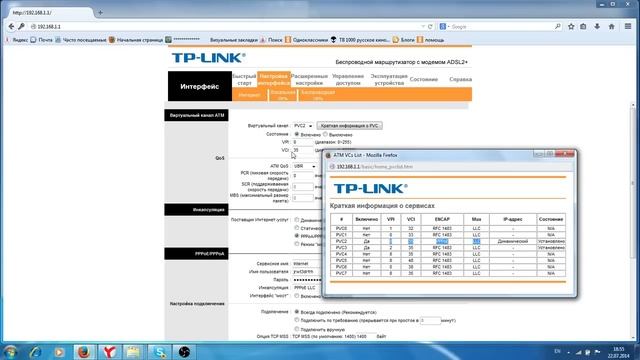The height and width of the screenshot is (360, 640).
Task: Expand the ATM QoS UBR dropdown
Action: [304, 166]
